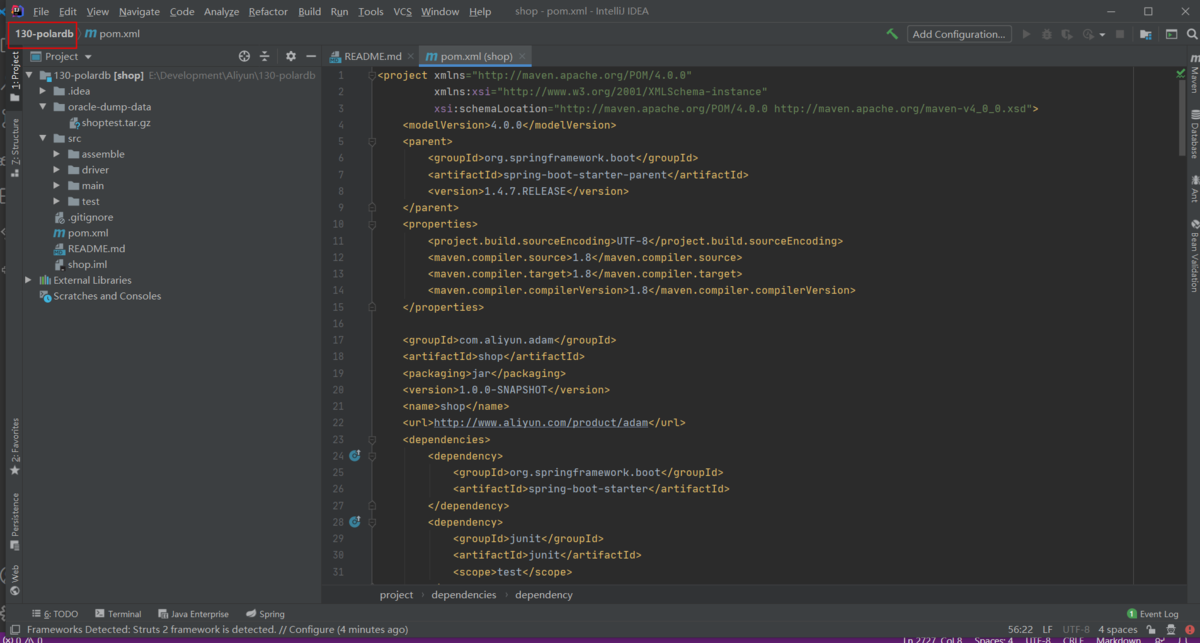The width and height of the screenshot is (1200, 643).
Task: Click the pom.xml breadcrumb in navigation bar
Action: pyautogui.click(x=112, y=33)
